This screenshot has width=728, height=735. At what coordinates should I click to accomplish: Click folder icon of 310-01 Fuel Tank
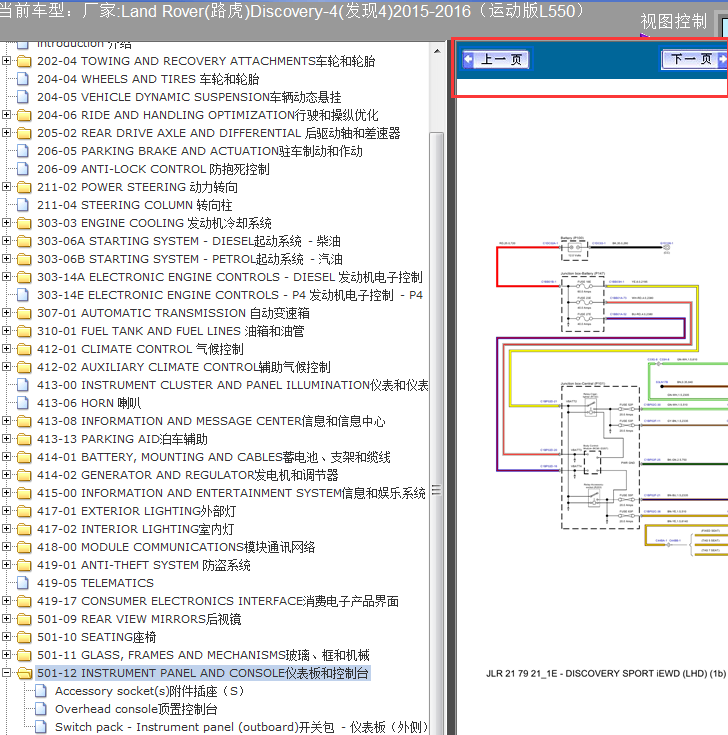(x=24, y=331)
